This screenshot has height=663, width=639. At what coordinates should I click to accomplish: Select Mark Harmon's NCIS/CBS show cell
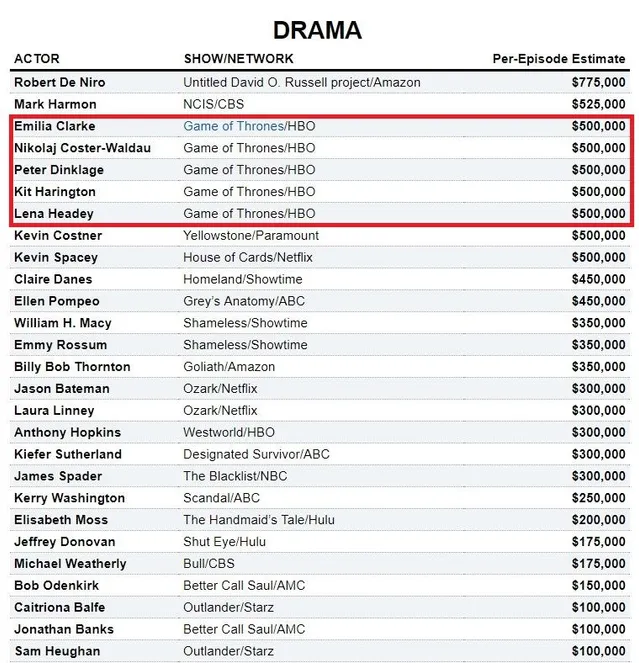213,104
